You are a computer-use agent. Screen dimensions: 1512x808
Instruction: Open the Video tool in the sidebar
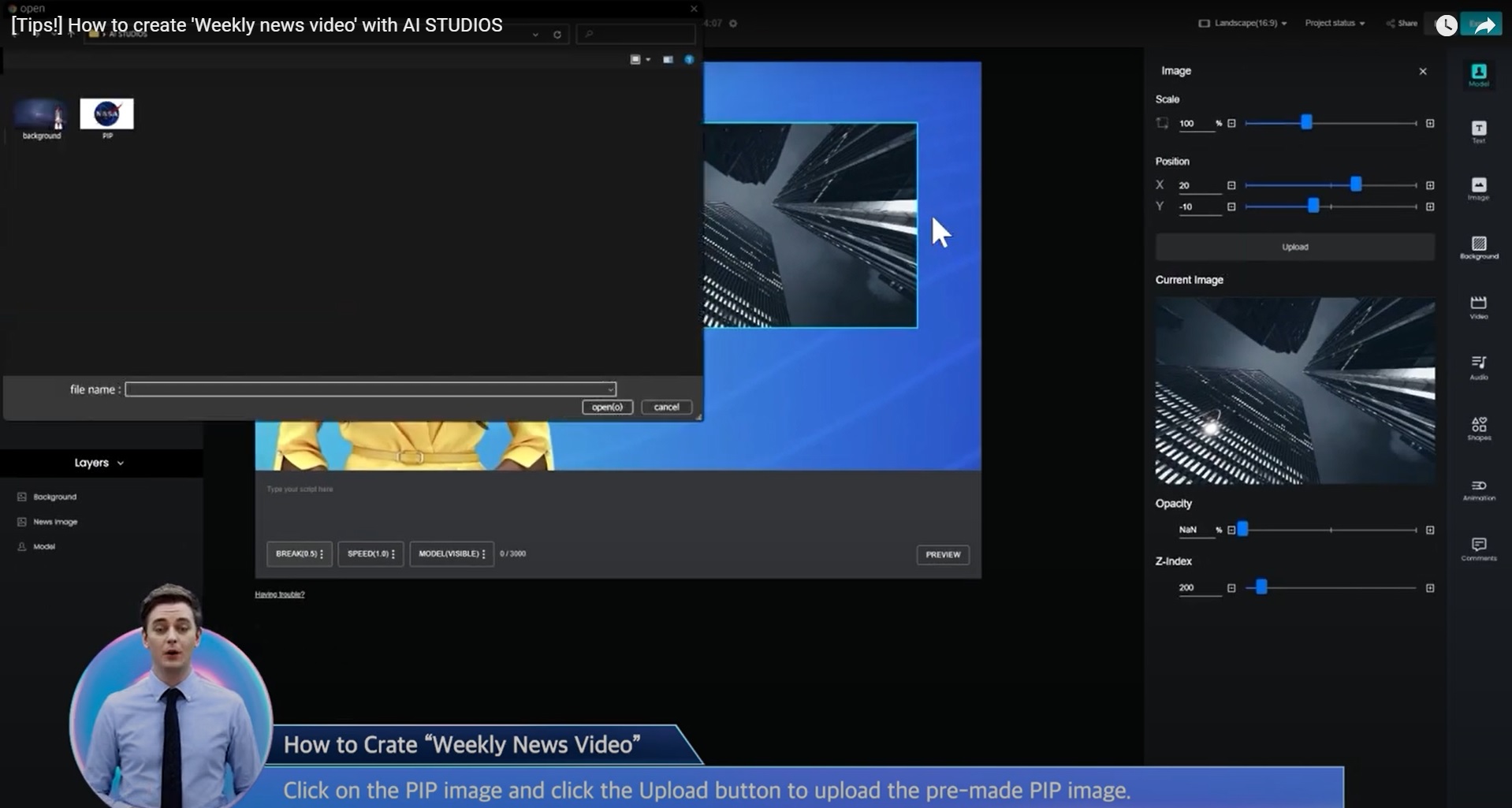(1478, 307)
